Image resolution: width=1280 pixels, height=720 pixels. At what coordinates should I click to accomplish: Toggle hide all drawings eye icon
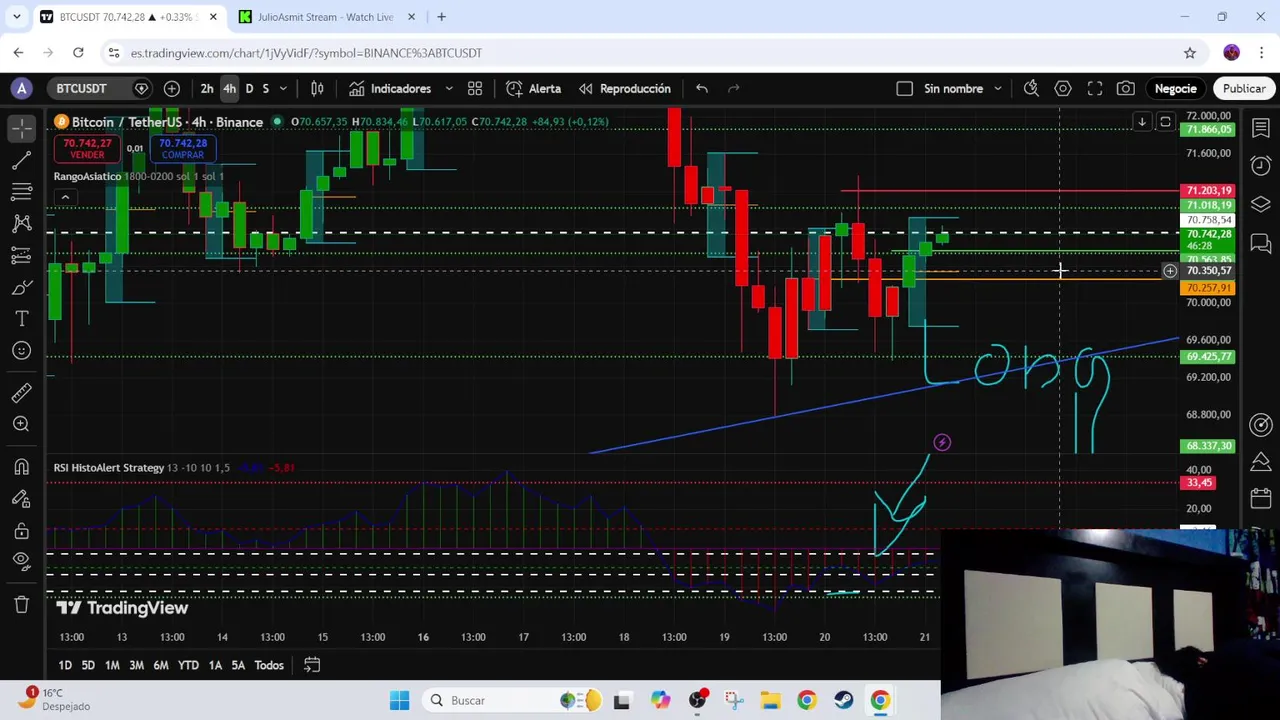21,563
